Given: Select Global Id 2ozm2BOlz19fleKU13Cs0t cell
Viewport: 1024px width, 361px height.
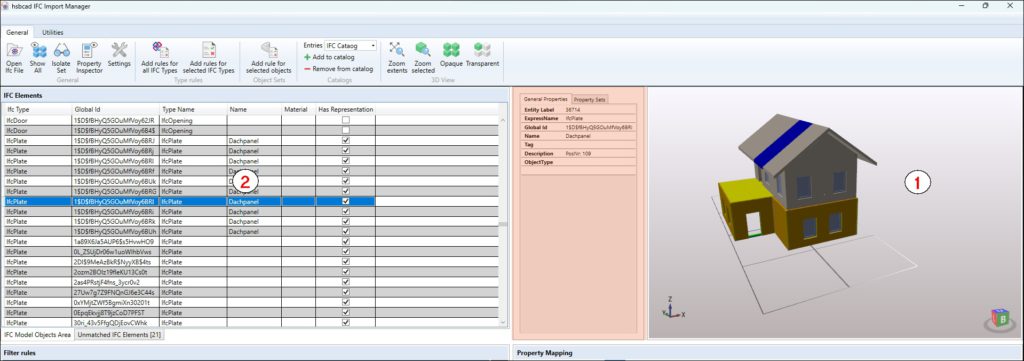Looking at the screenshot, I should tap(116, 272).
